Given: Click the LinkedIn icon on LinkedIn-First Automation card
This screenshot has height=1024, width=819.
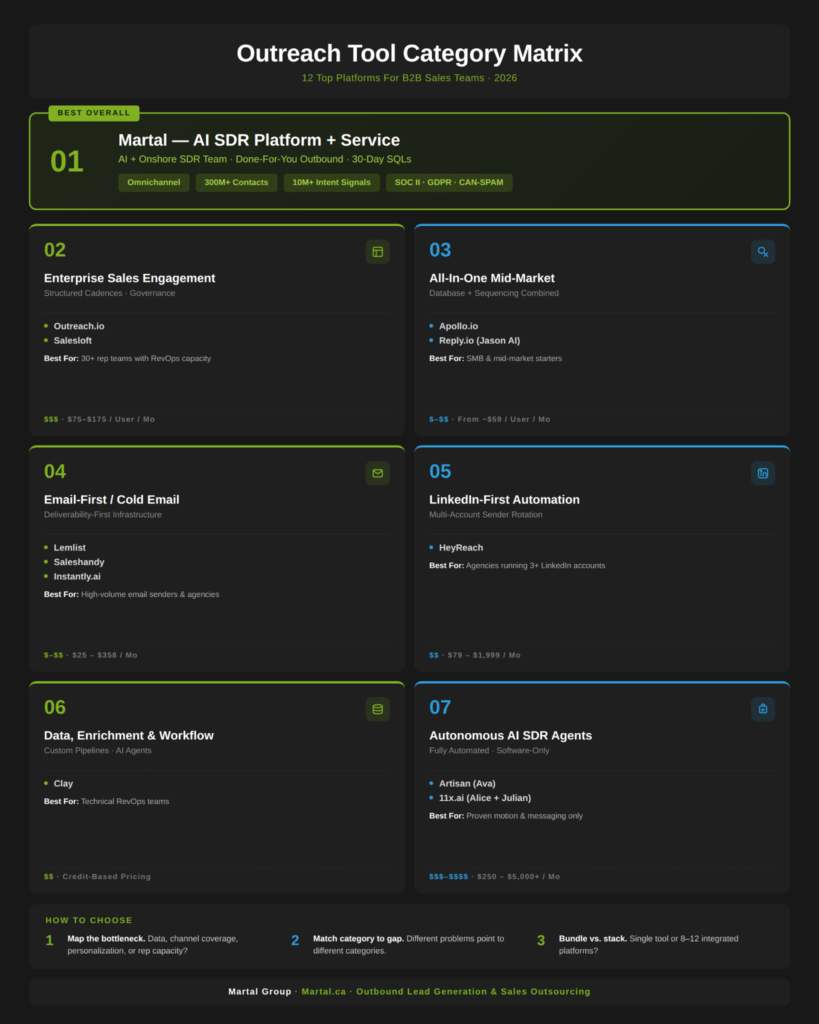Looking at the screenshot, I should click(x=763, y=473).
